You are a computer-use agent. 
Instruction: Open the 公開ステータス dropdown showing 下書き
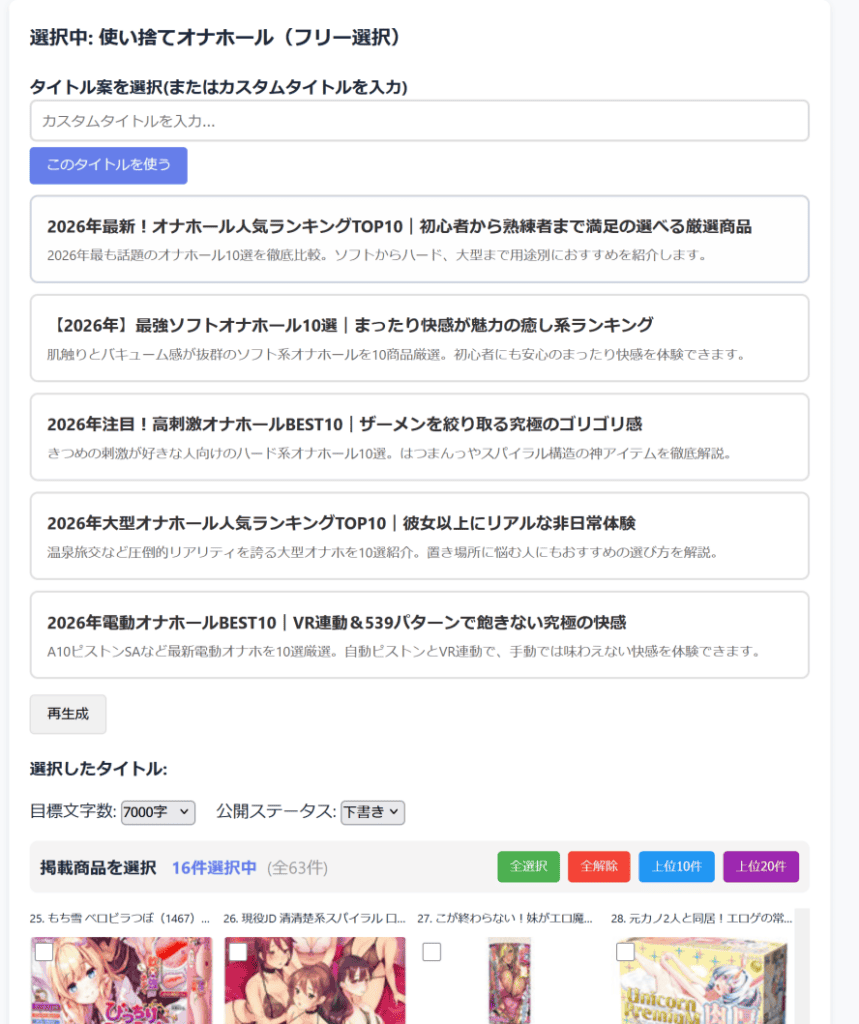click(x=372, y=812)
